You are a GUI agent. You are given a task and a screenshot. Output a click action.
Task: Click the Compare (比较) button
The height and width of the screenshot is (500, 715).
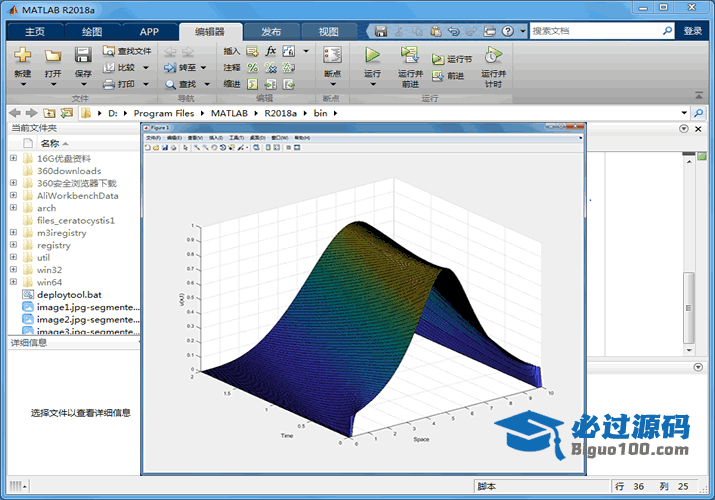(119, 67)
